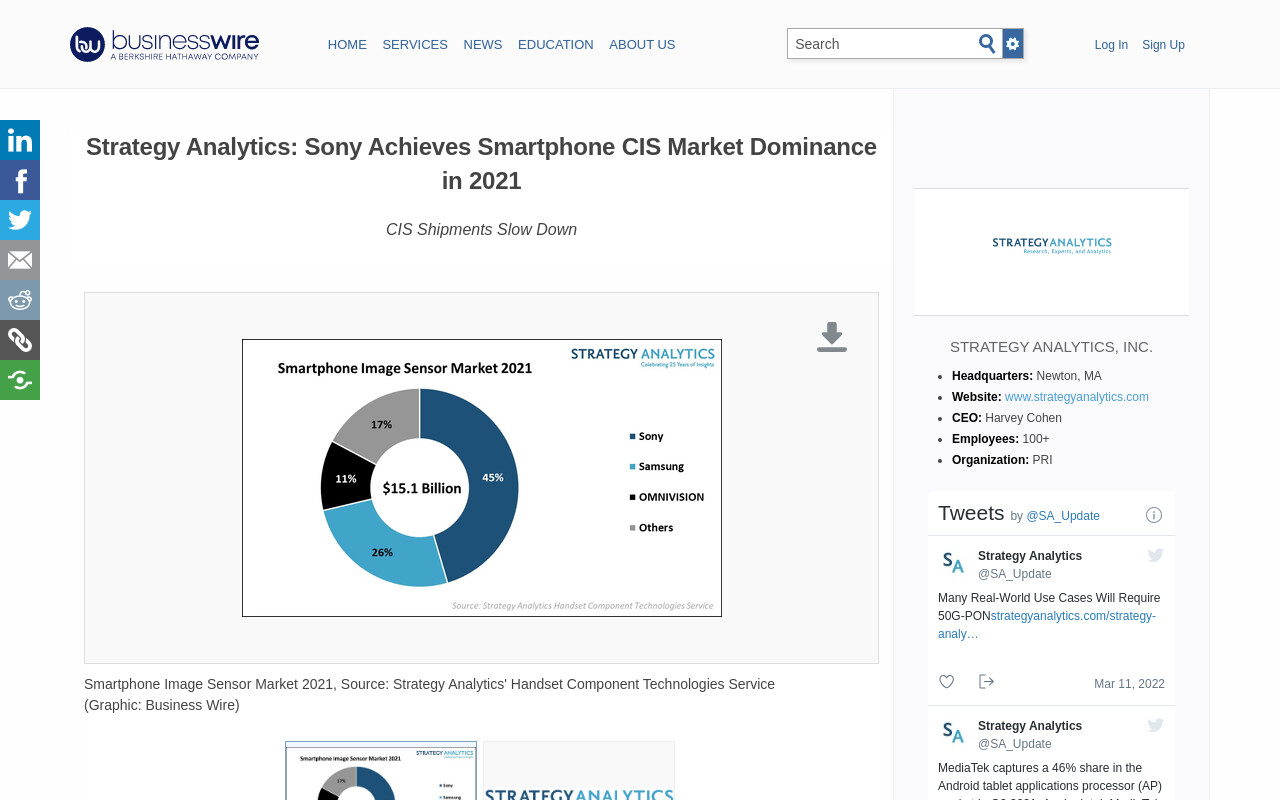Open Twitter bird on MediaTek tweet

point(1156,726)
